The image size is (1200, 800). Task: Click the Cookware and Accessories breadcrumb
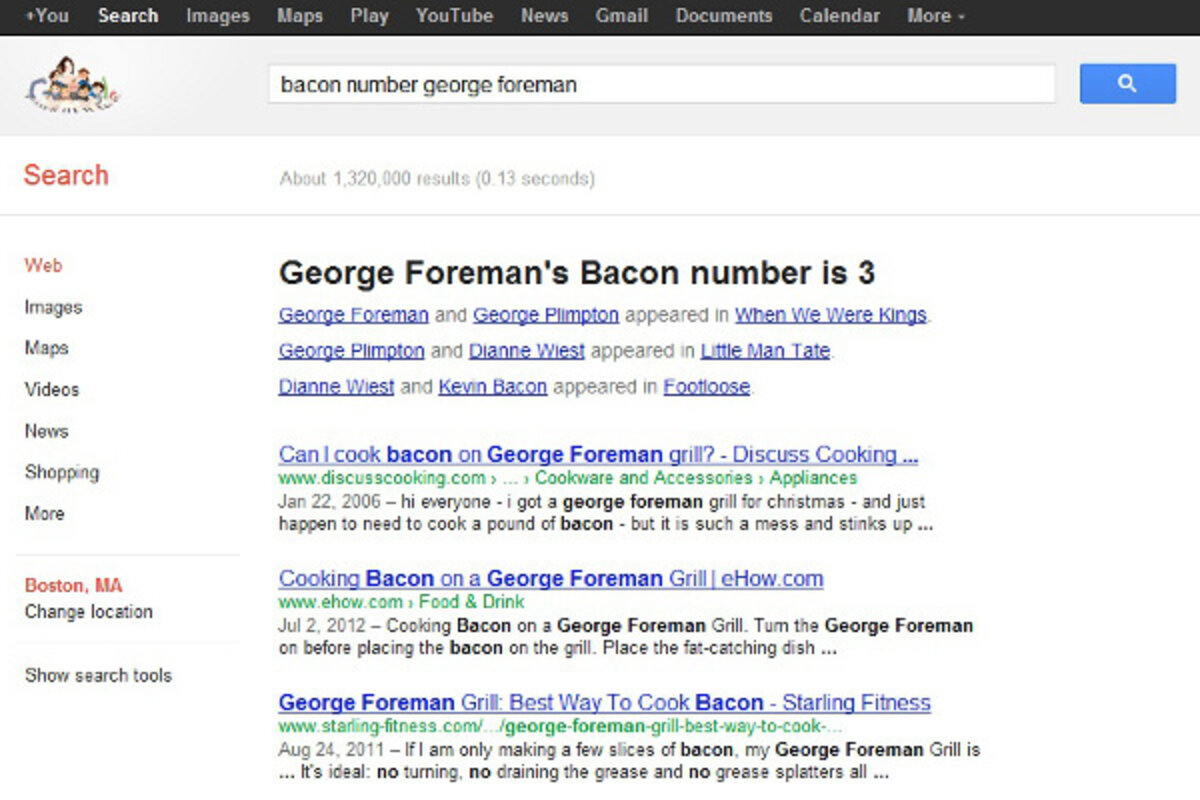[x=643, y=478]
